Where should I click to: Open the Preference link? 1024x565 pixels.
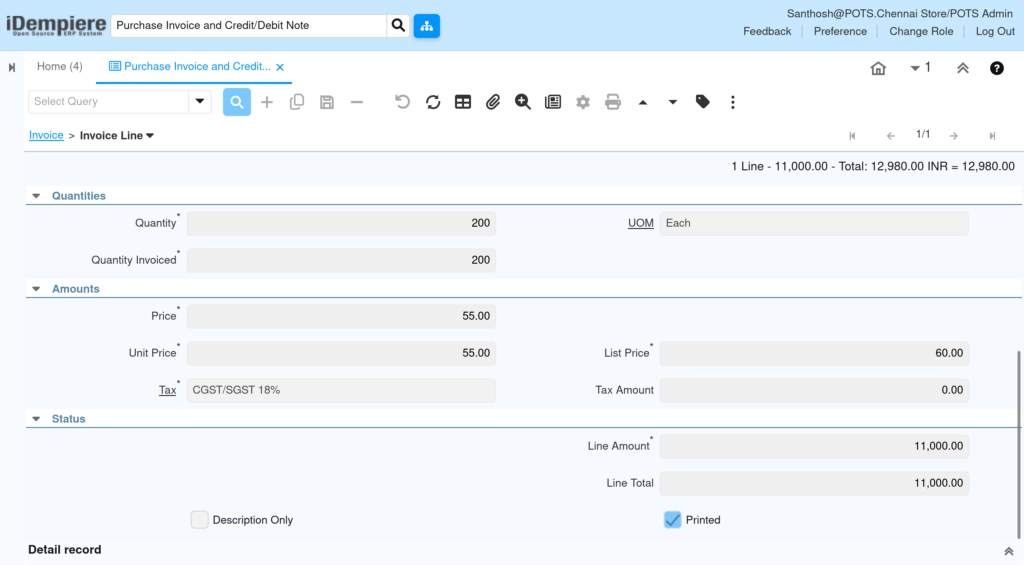tap(840, 31)
